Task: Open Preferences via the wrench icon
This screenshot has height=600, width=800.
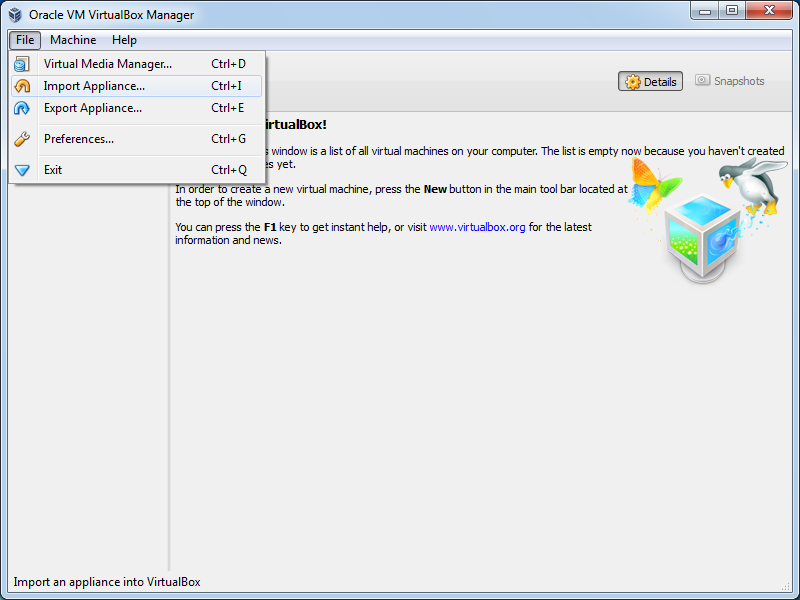Action: click(x=22, y=139)
